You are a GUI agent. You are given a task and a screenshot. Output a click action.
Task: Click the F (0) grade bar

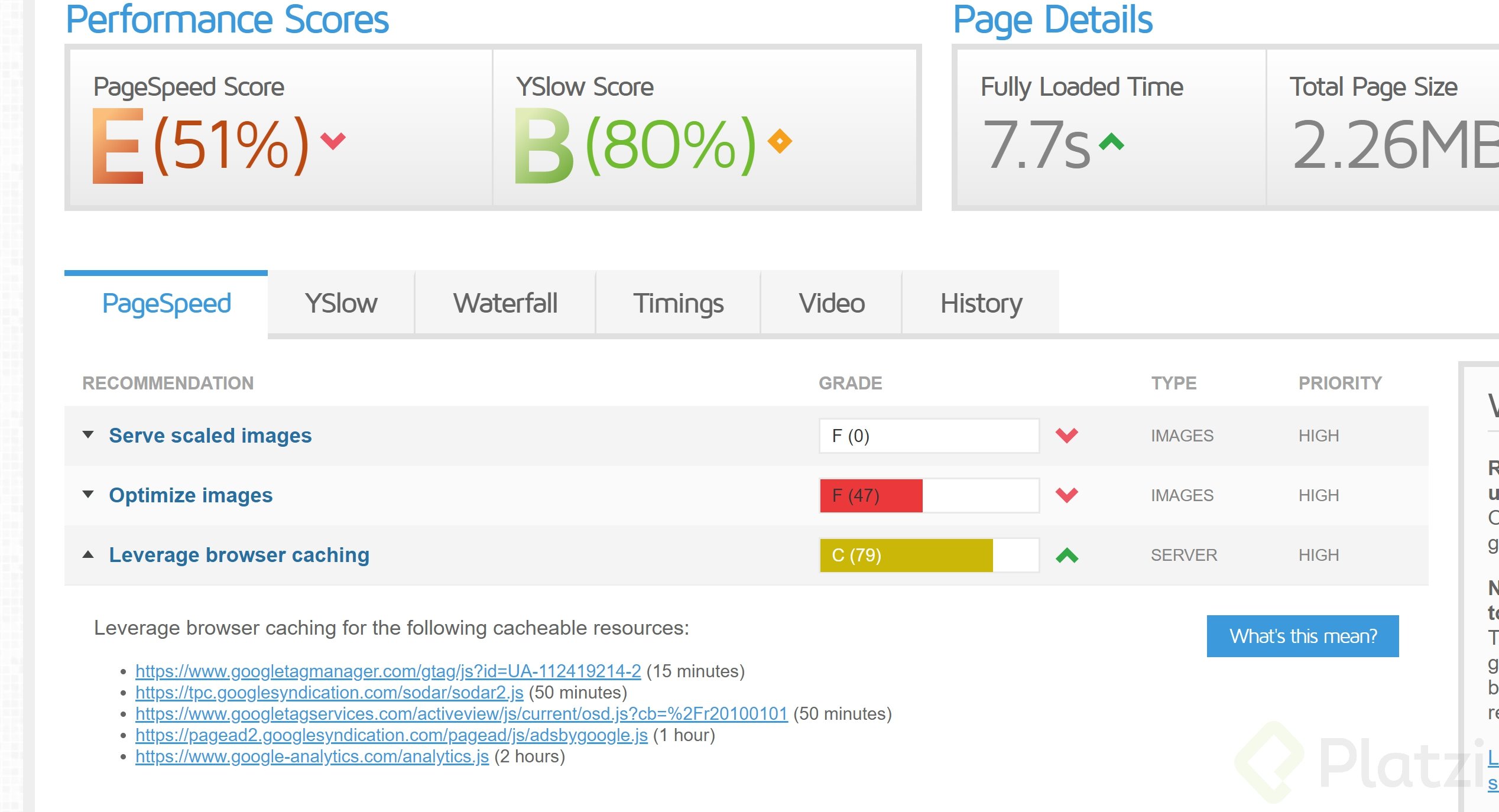929,436
